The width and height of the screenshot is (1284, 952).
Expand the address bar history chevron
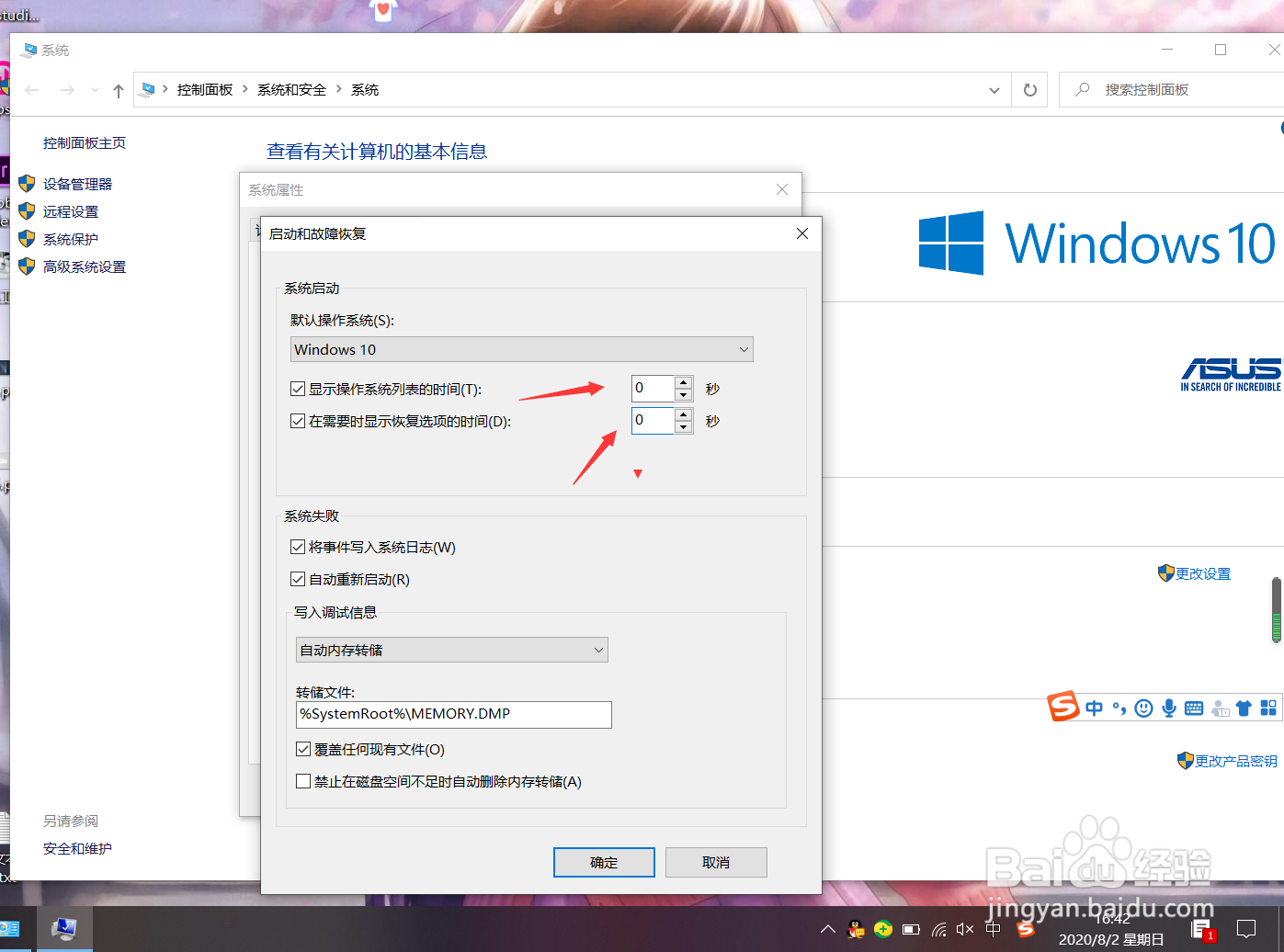click(x=994, y=89)
